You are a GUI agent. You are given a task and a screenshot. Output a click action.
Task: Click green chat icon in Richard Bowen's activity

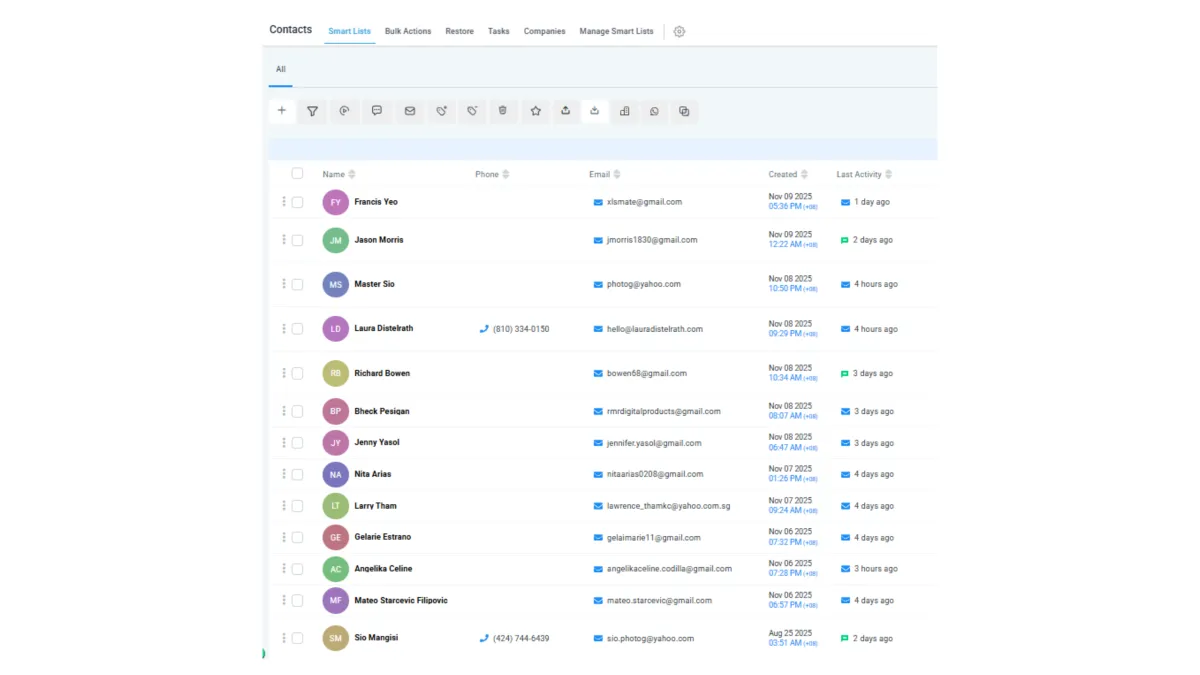click(x=845, y=373)
